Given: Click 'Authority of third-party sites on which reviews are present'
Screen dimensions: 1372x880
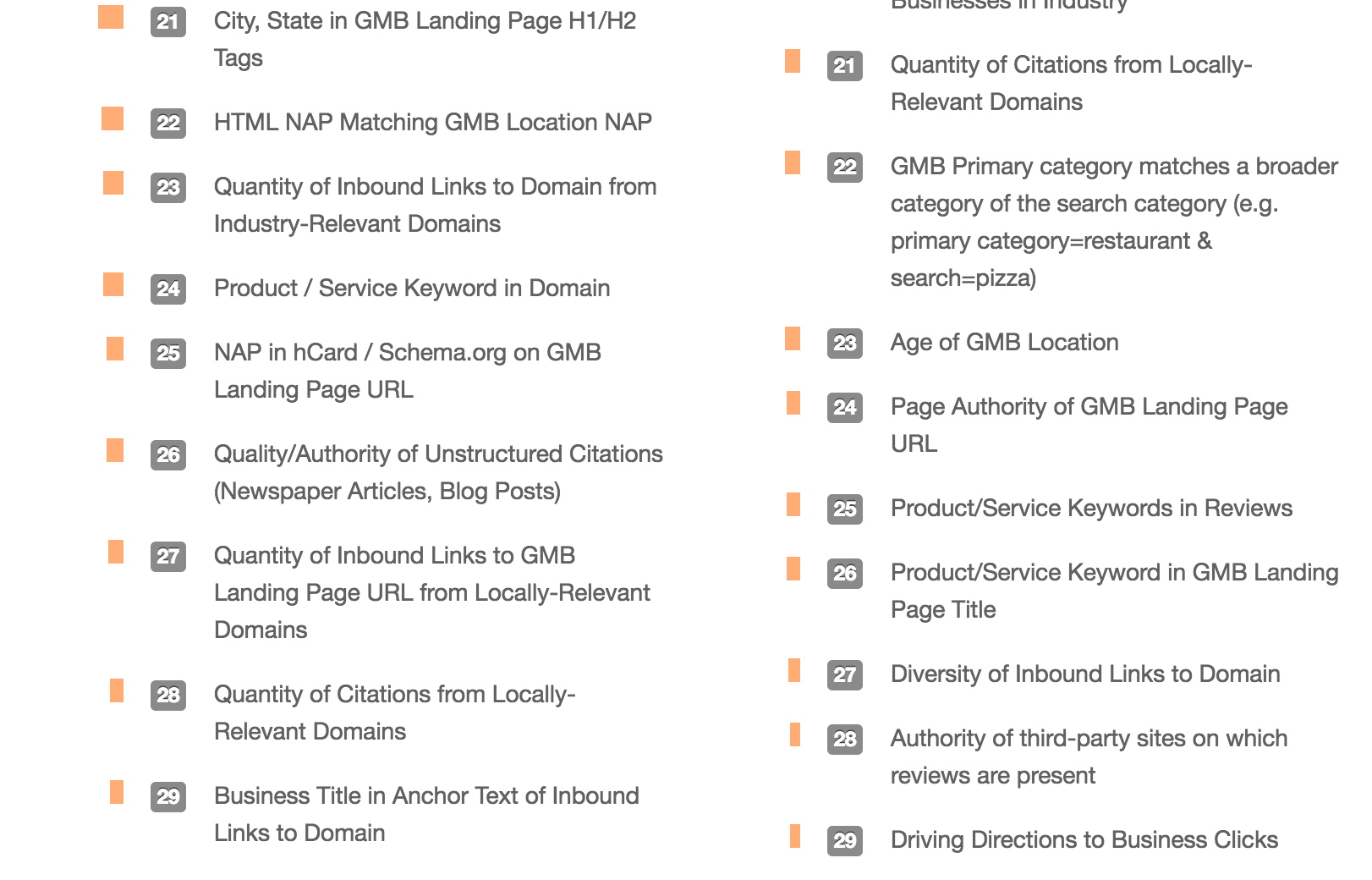Looking at the screenshot, I should click(x=1089, y=756).
